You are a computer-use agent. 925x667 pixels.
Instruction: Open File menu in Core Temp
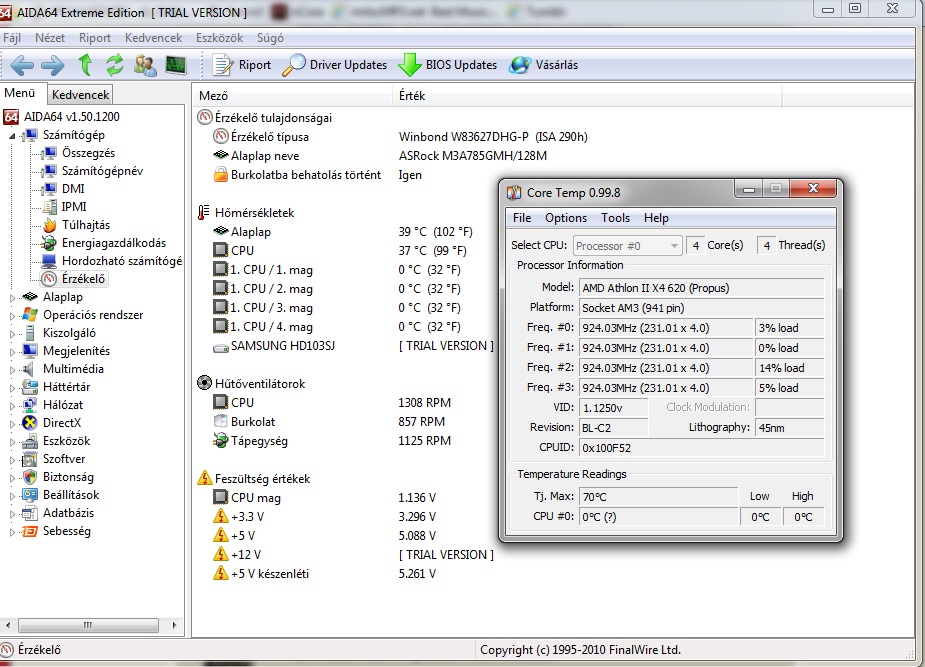tap(521, 218)
